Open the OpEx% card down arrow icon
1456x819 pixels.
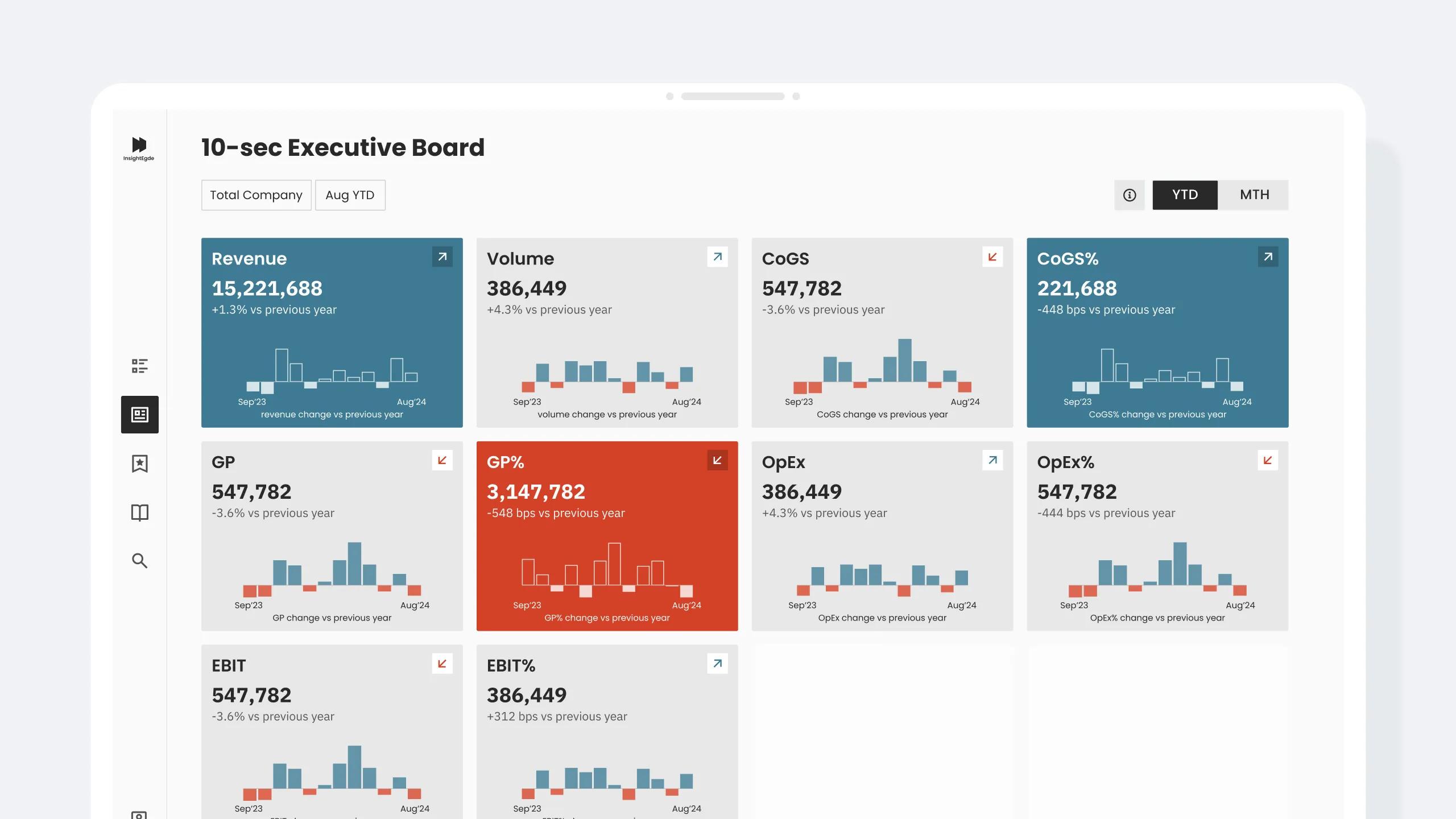coord(1268,461)
